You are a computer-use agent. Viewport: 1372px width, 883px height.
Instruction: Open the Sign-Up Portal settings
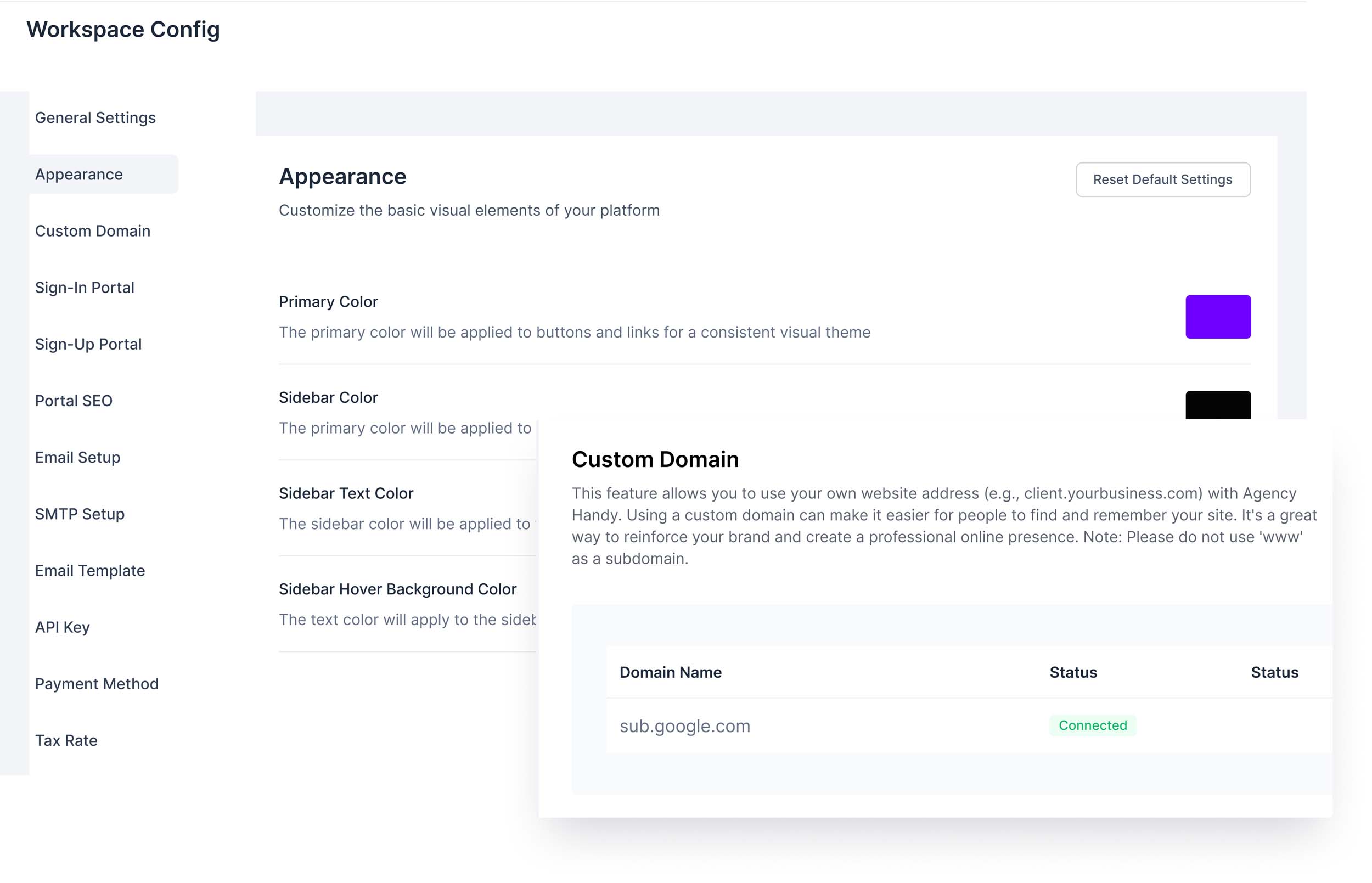point(88,344)
